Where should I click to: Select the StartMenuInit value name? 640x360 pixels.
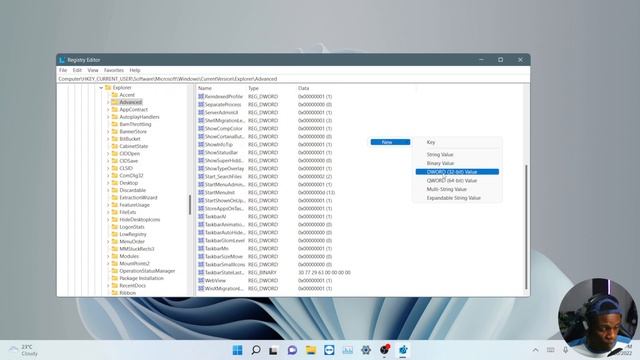(x=220, y=192)
